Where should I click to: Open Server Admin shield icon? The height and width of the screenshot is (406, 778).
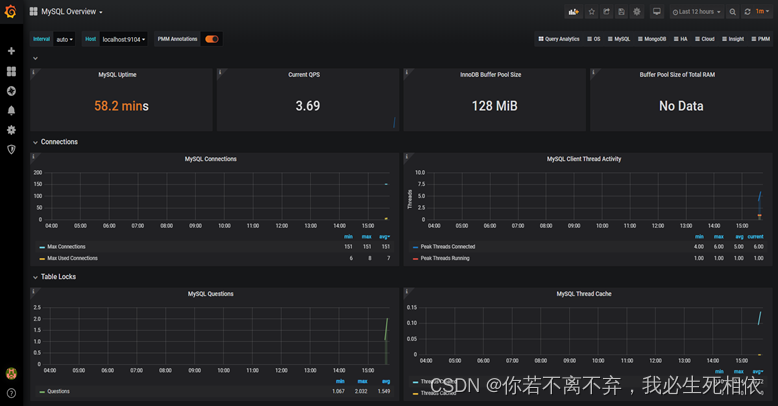click(x=11, y=149)
